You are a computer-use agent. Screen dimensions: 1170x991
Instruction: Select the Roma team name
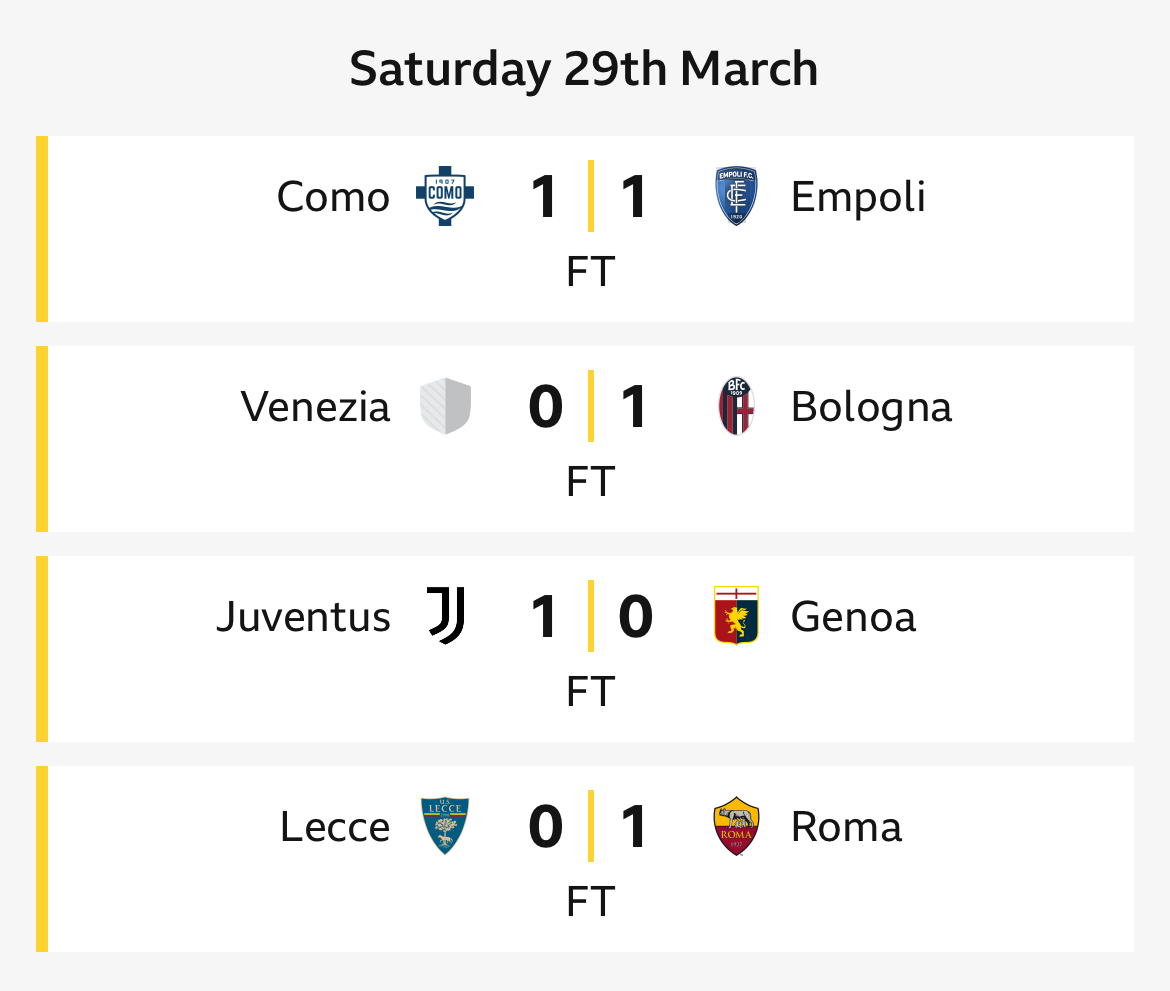[847, 827]
